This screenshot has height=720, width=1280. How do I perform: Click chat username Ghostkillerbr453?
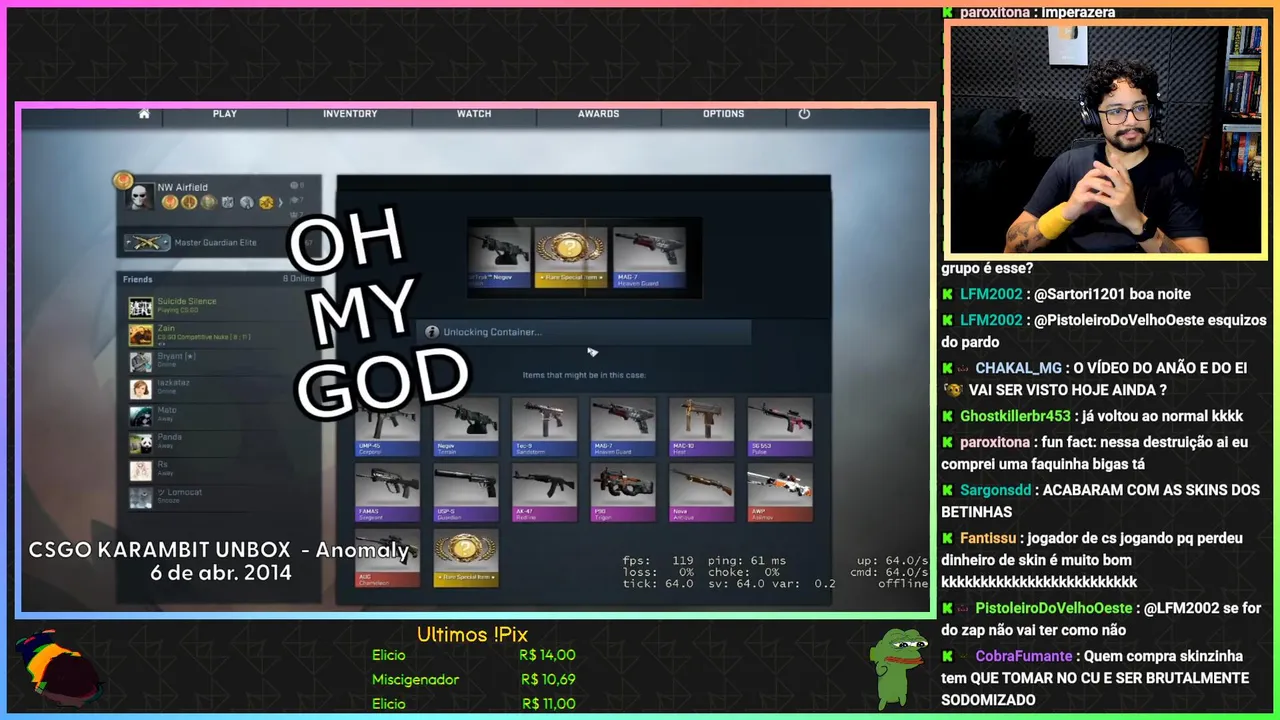1015,416
